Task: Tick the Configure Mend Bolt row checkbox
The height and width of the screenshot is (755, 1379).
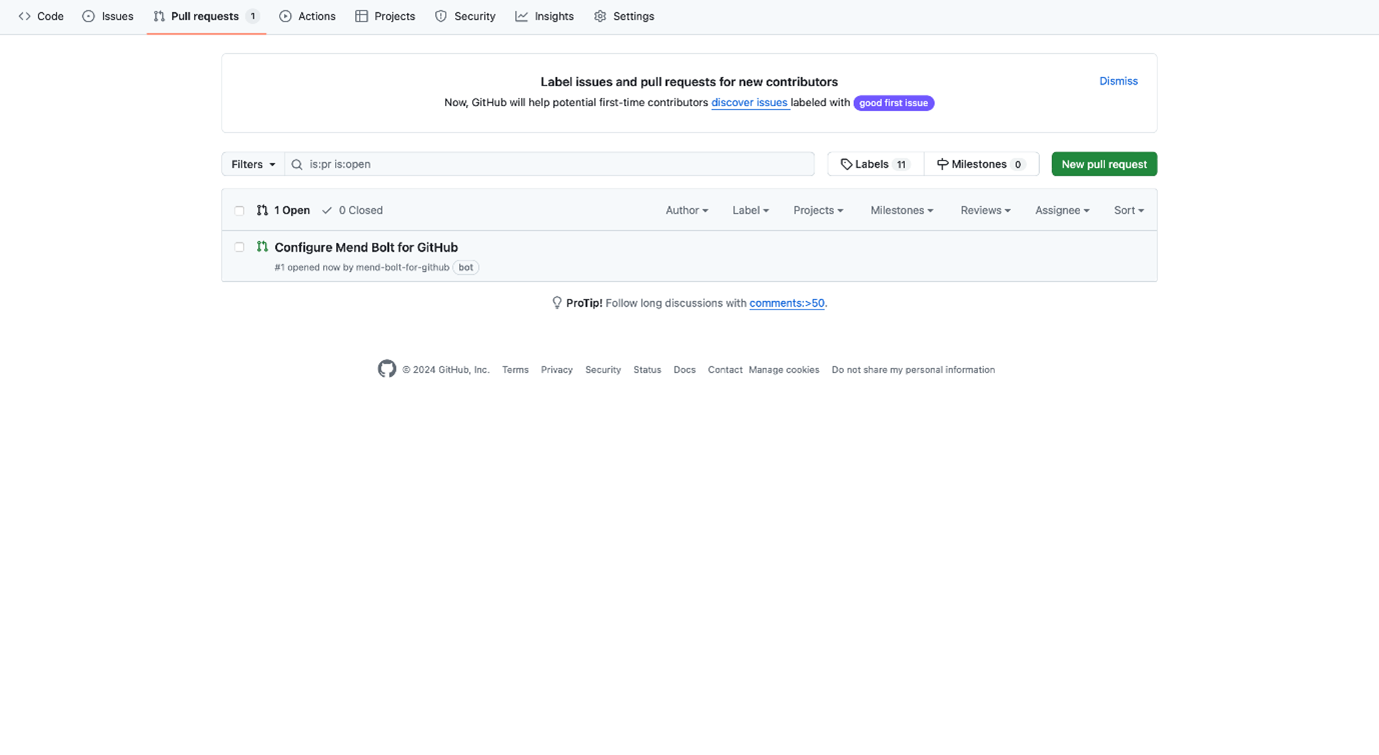Action: point(239,247)
